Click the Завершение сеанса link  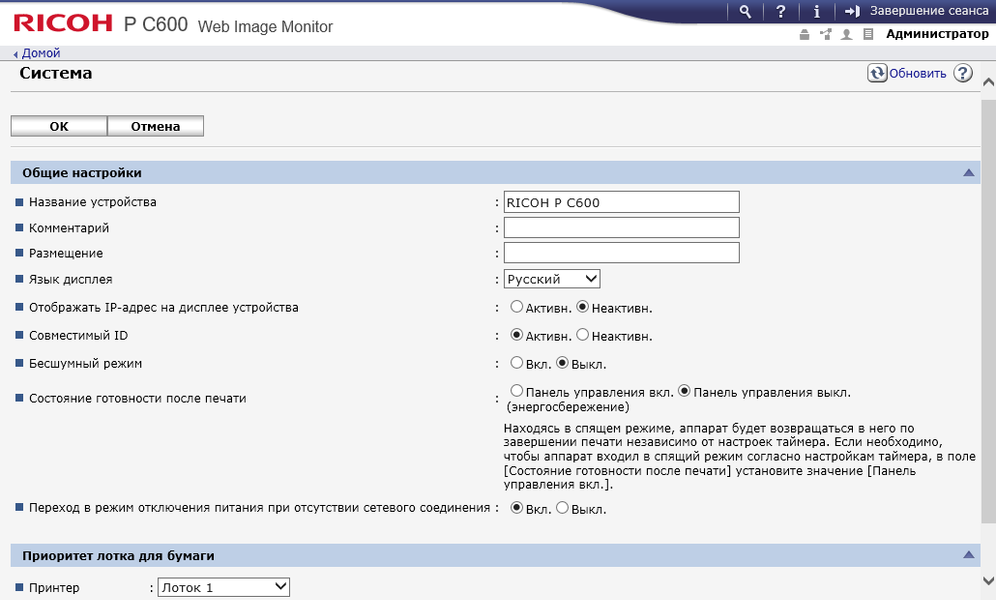pos(929,11)
